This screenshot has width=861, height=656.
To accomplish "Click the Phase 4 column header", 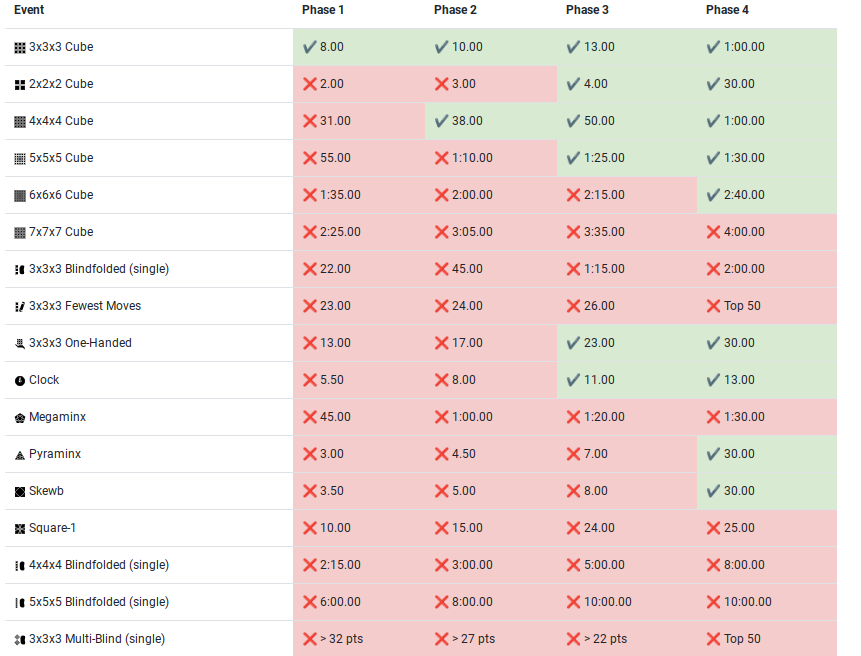I will (x=728, y=10).
